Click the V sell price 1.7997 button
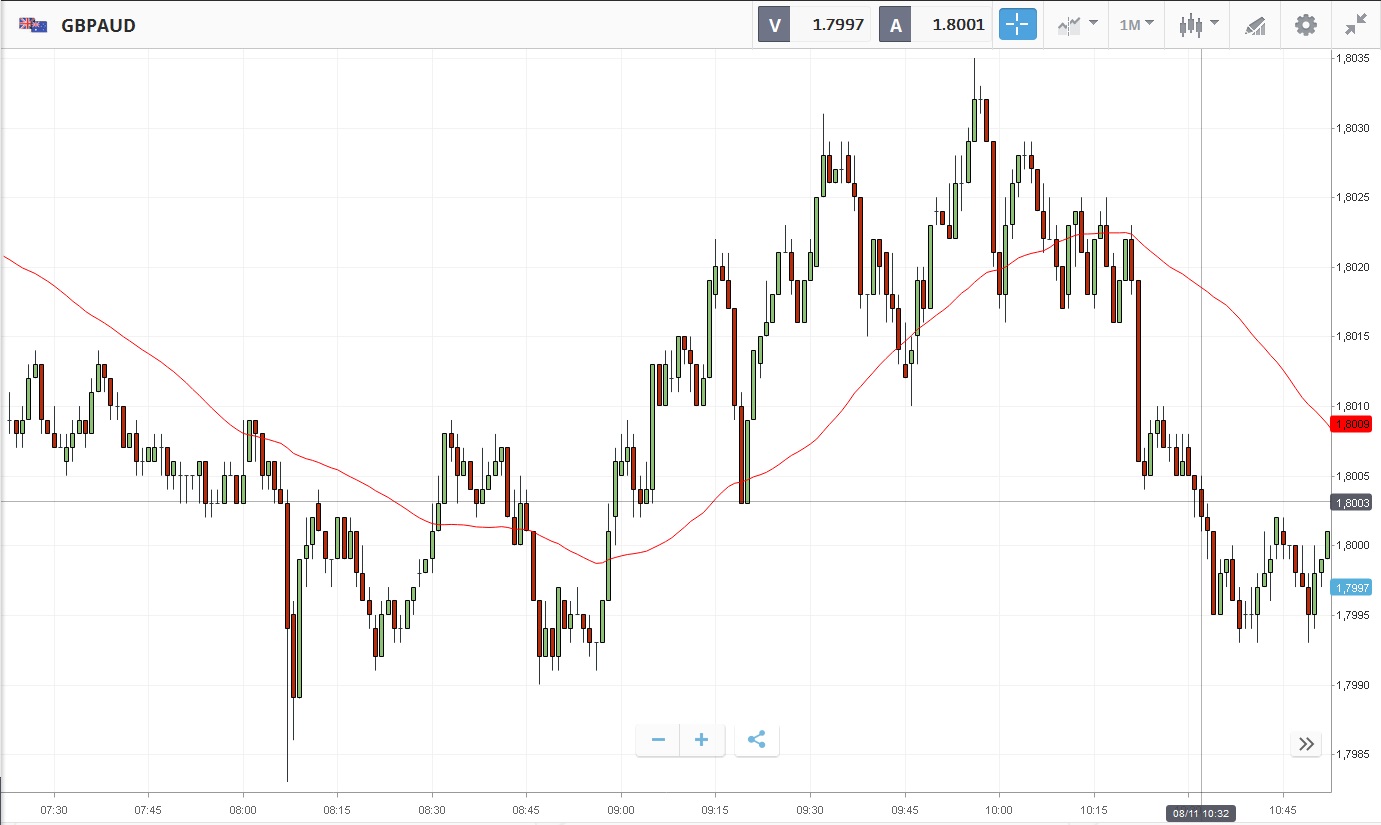This screenshot has height=825, width=1381. tap(813, 25)
